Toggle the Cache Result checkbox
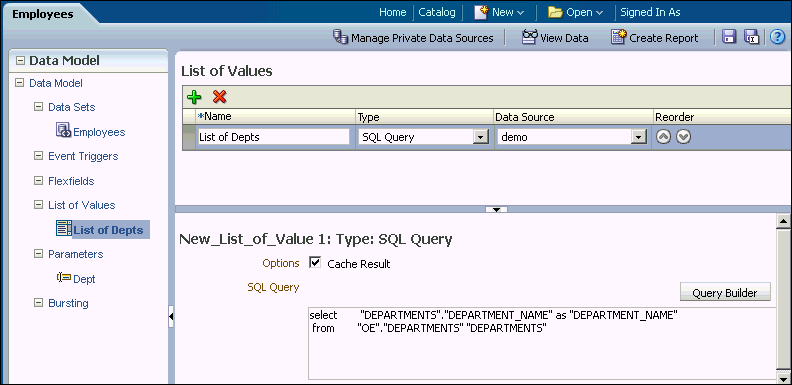 (315, 263)
